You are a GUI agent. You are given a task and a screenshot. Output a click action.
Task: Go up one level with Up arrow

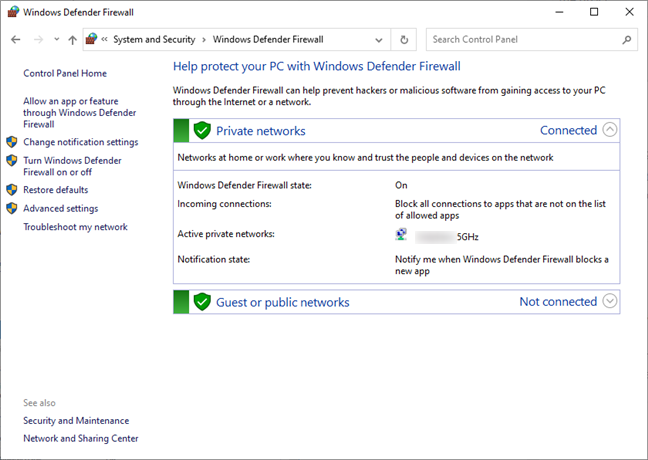72,40
